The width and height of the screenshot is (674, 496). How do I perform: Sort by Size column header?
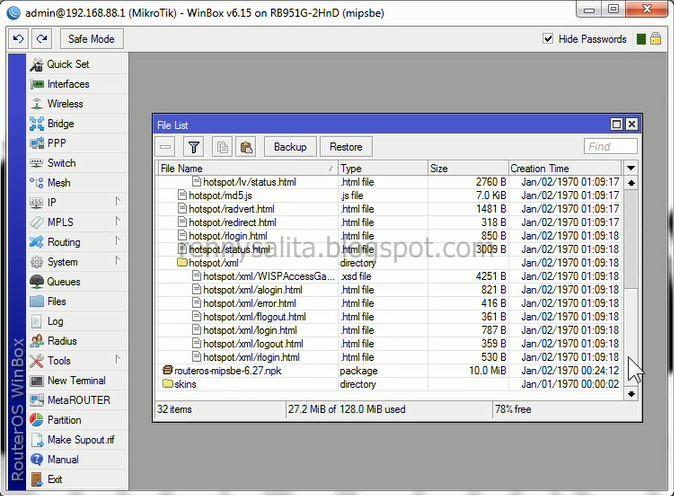pyautogui.click(x=468, y=168)
